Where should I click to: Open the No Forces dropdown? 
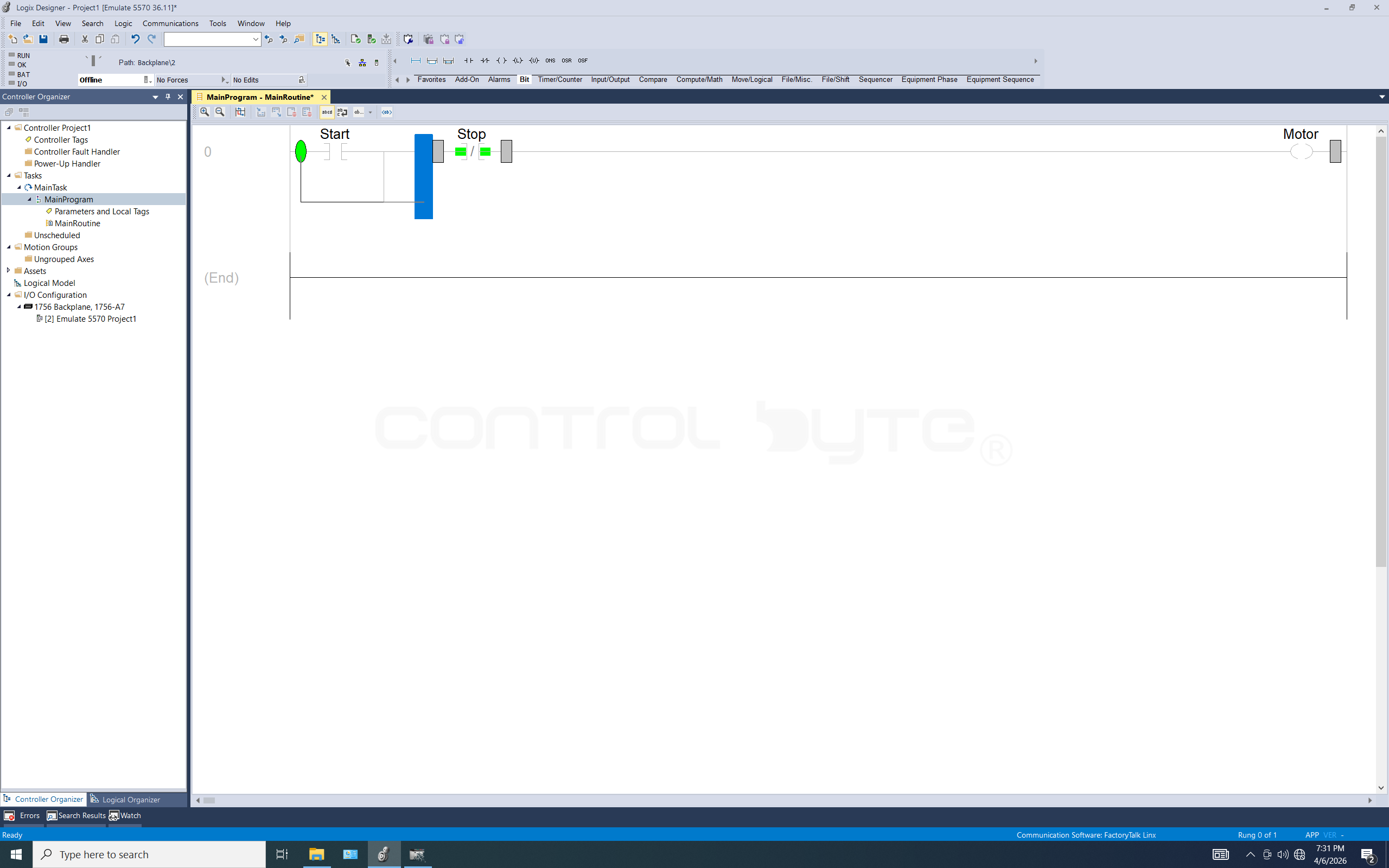pyautogui.click(x=225, y=80)
